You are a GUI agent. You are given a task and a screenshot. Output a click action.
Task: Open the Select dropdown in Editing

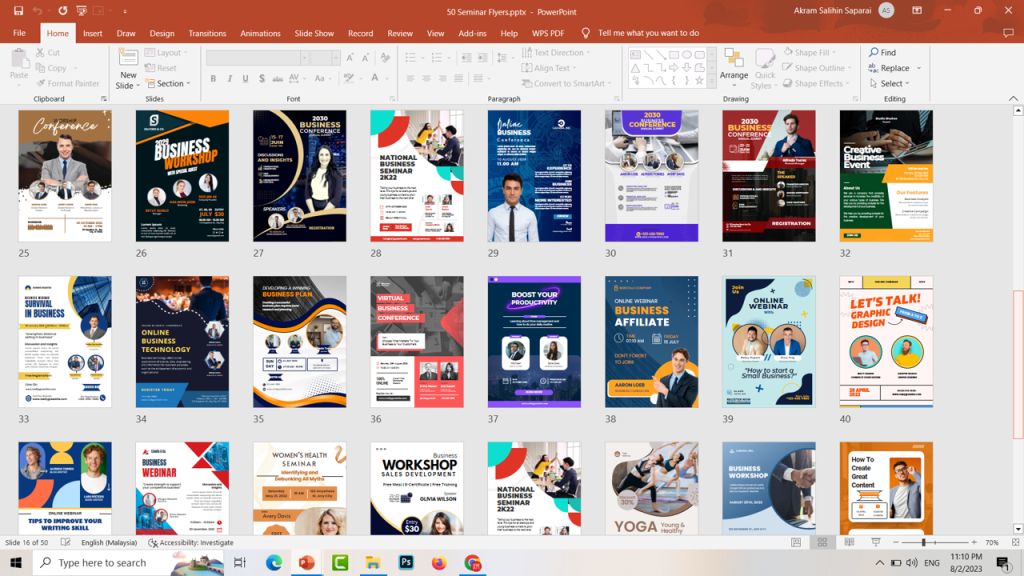point(892,84)
